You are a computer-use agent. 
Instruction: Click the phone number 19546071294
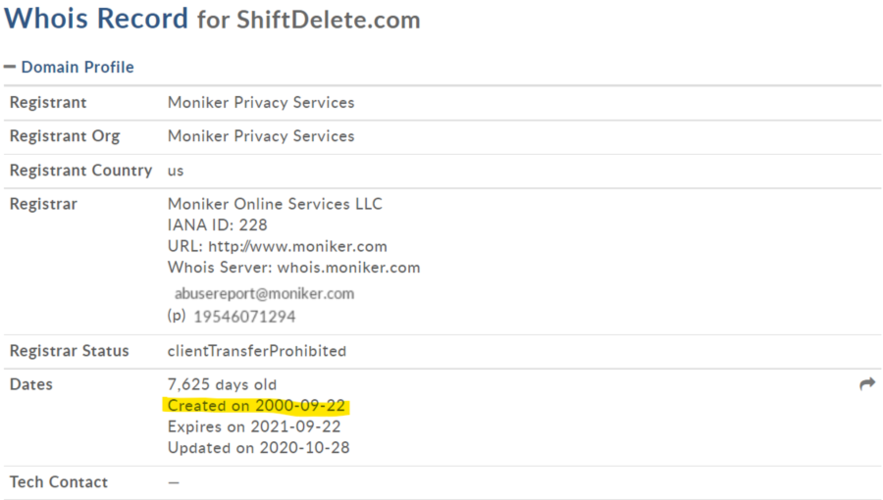click(244, 316)
